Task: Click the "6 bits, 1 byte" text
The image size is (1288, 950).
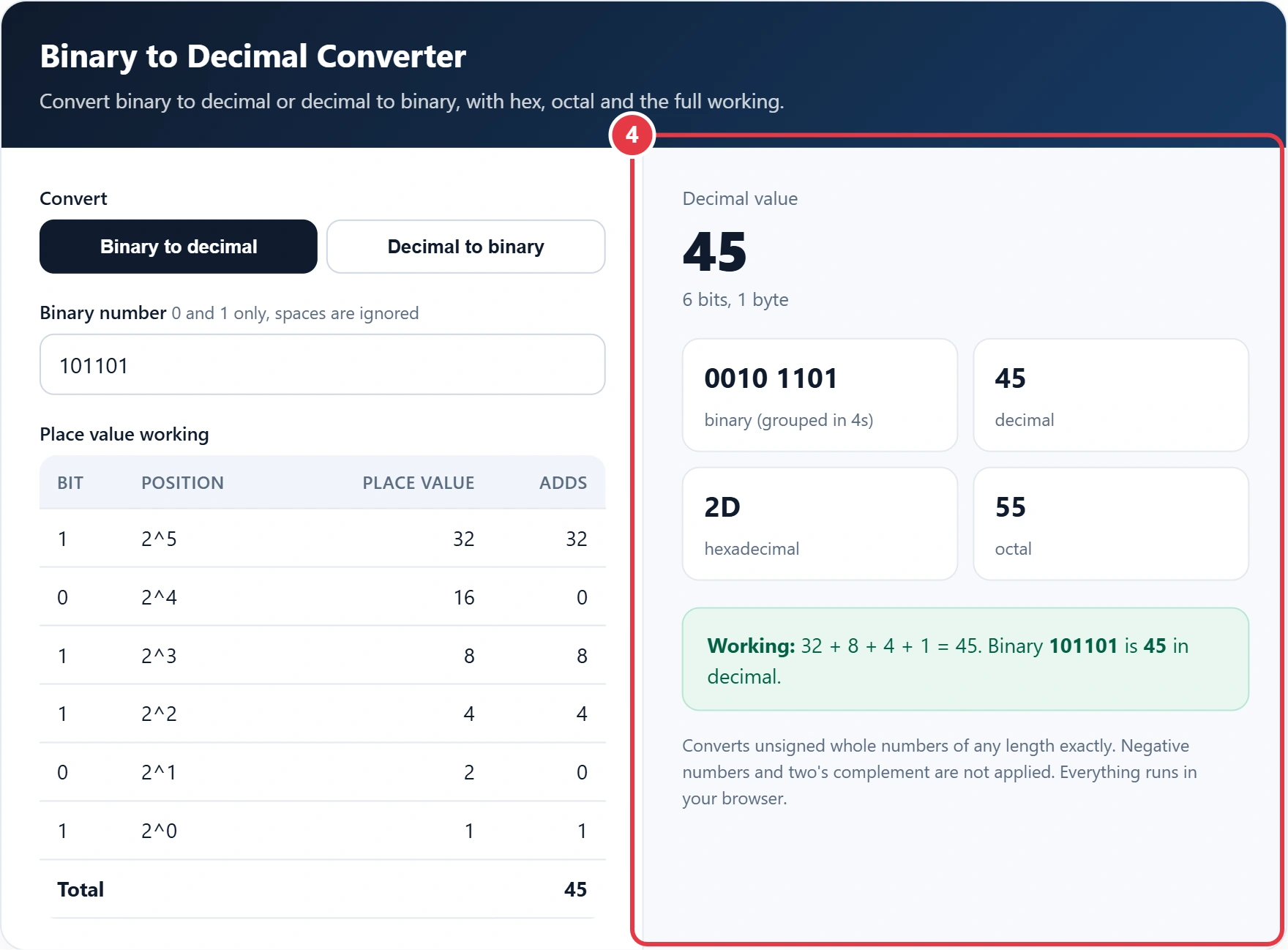Action: click(735, 299)
